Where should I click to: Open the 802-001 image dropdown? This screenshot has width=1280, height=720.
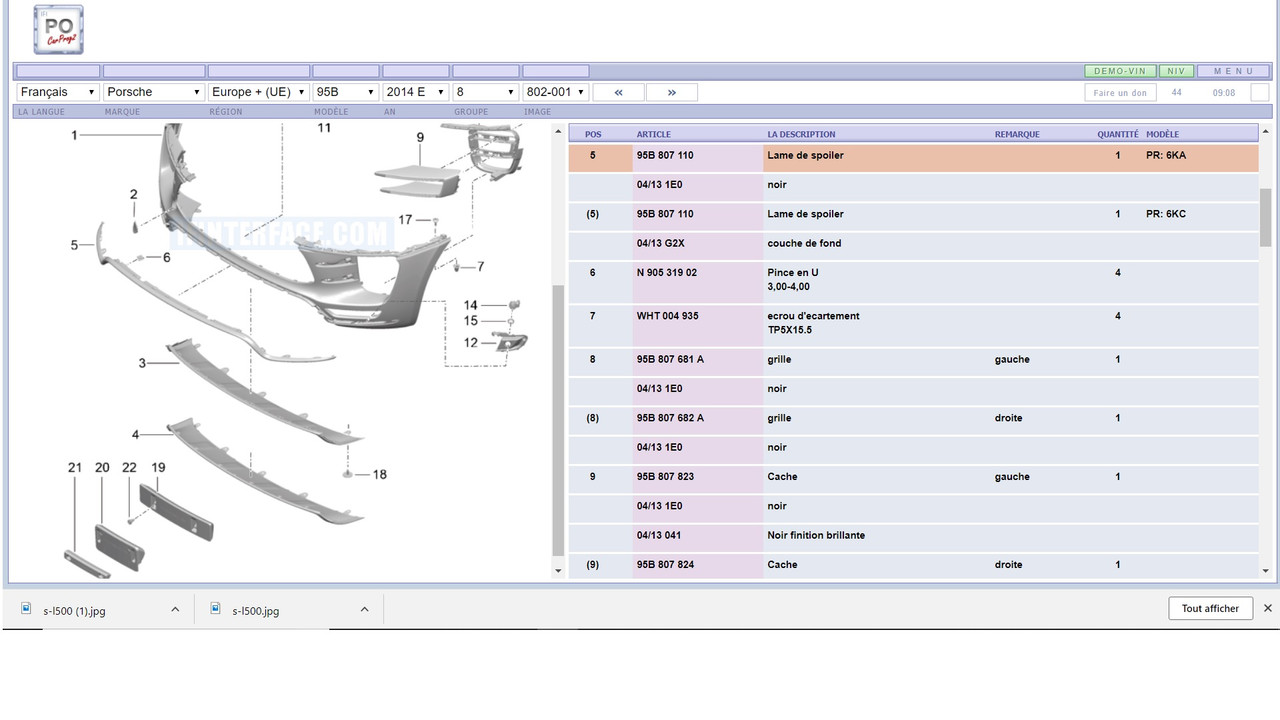[556, 92]
